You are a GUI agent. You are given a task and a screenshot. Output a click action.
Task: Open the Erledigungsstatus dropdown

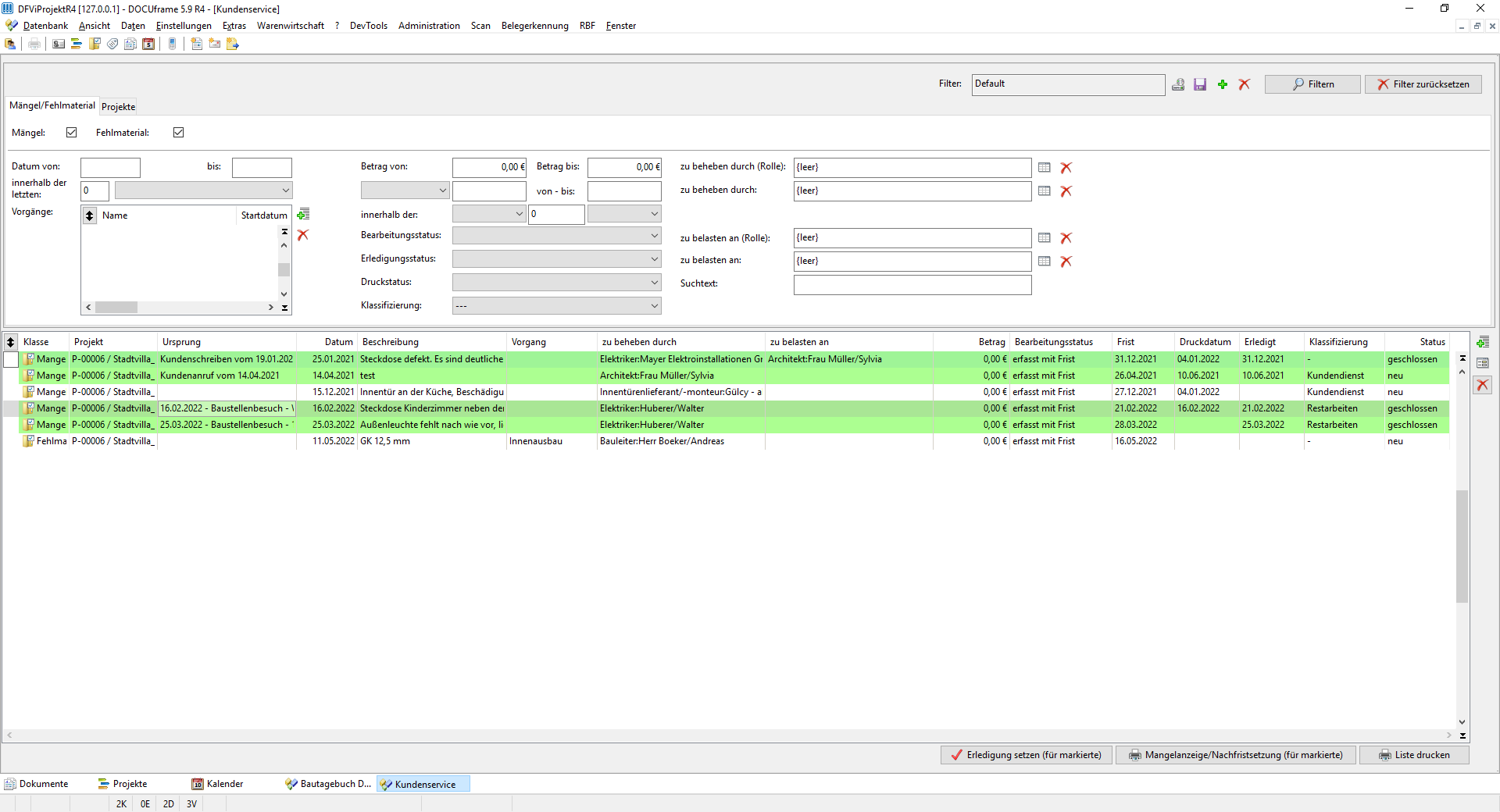tap(556, 259)
